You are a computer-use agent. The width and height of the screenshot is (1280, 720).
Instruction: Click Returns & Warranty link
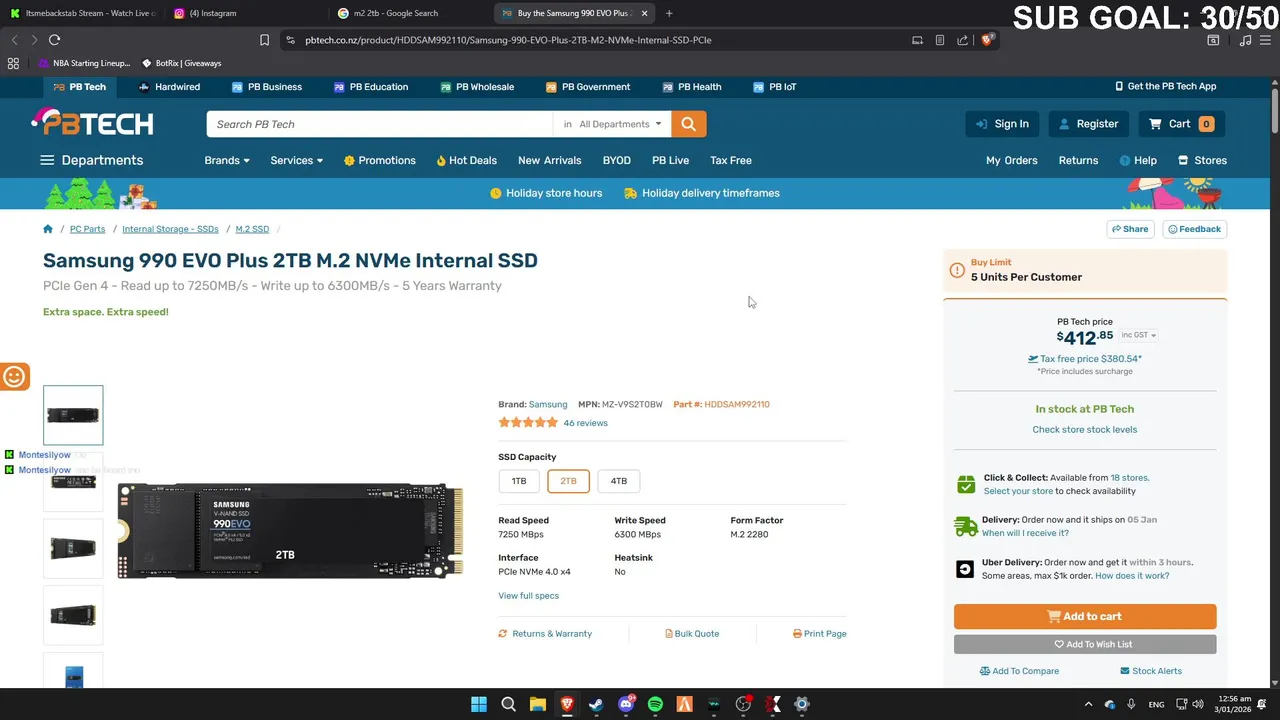click(x=545, y=634)
